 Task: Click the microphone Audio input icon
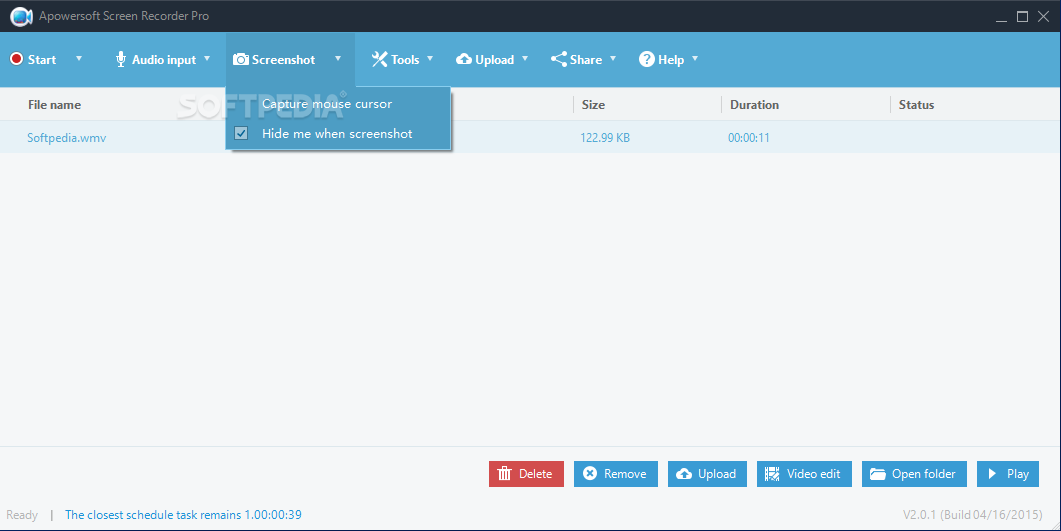[x=120, y=60]
